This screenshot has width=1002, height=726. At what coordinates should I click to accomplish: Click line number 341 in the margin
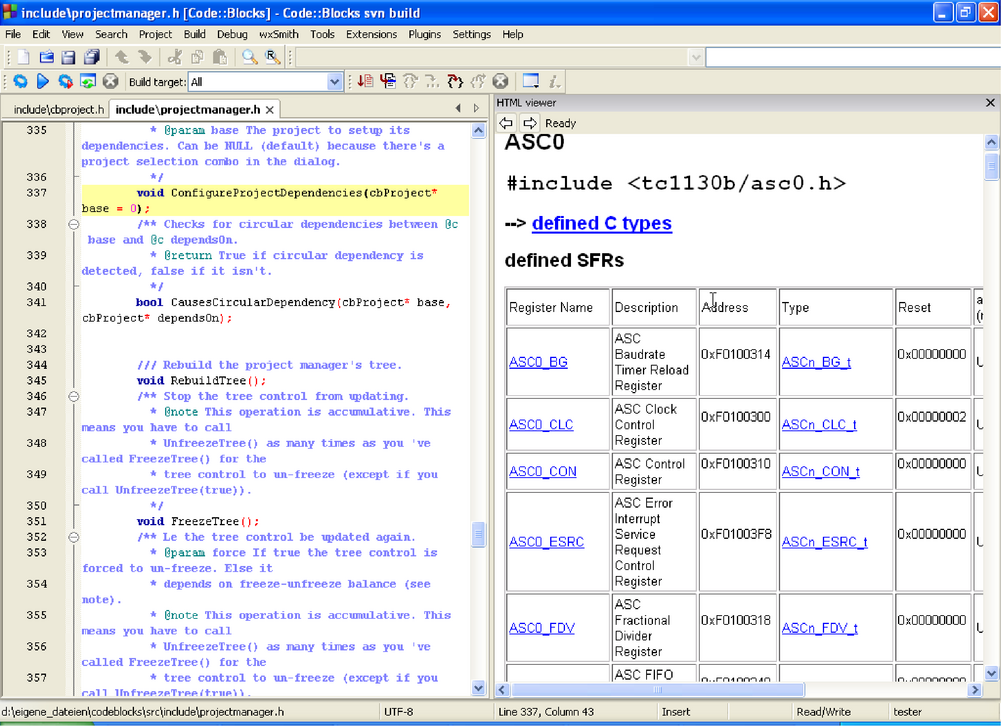(36, 302)
